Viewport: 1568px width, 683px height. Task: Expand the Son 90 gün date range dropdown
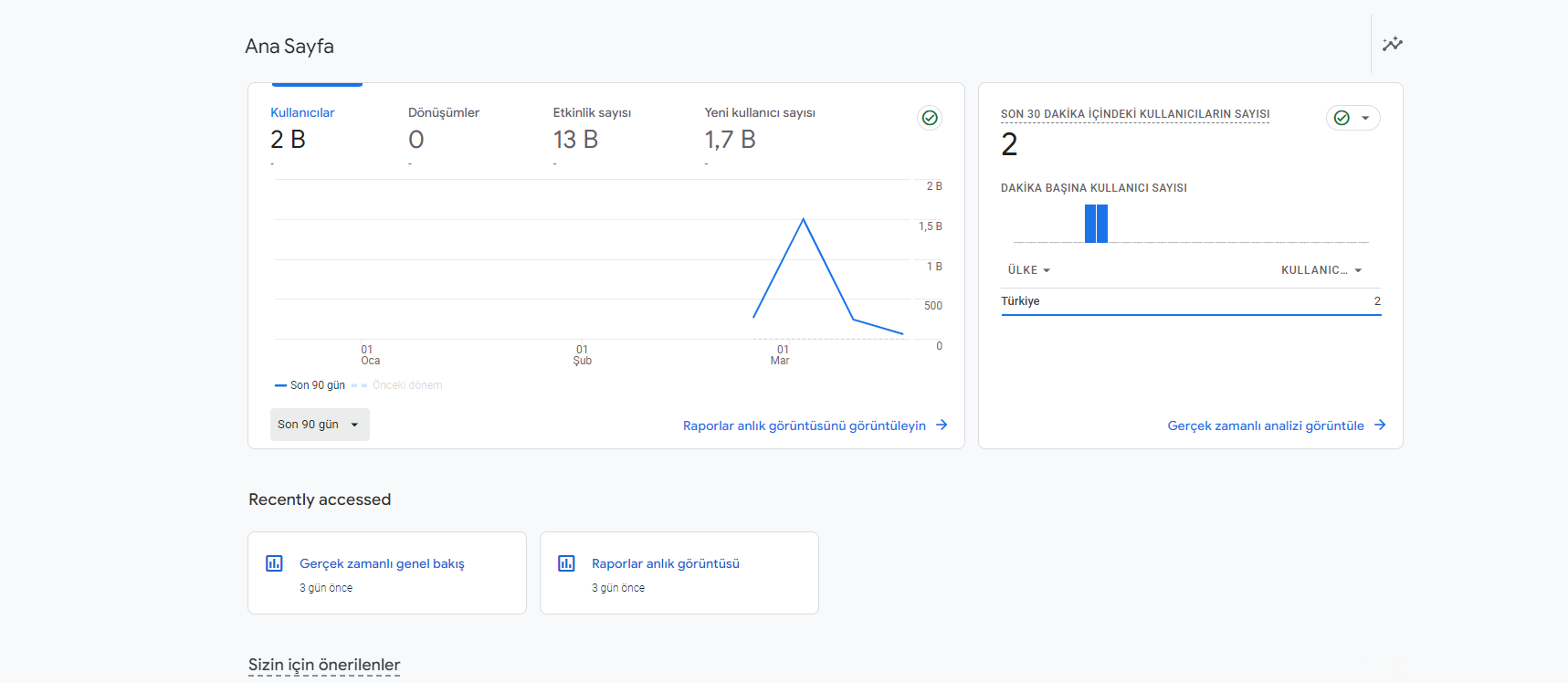pos(320,425)
